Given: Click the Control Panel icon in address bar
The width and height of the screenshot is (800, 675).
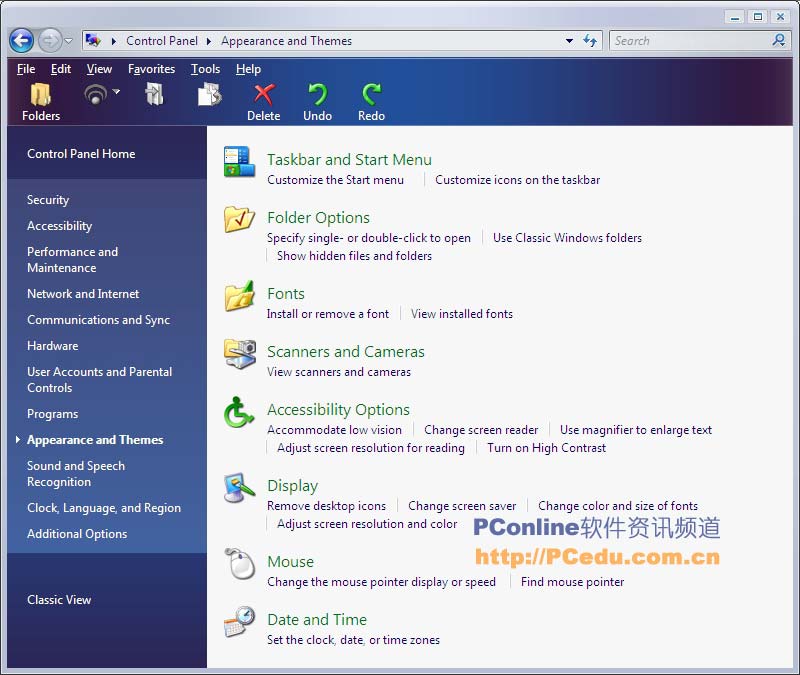Looking at the screenshot, I should [x=93, y=40].
